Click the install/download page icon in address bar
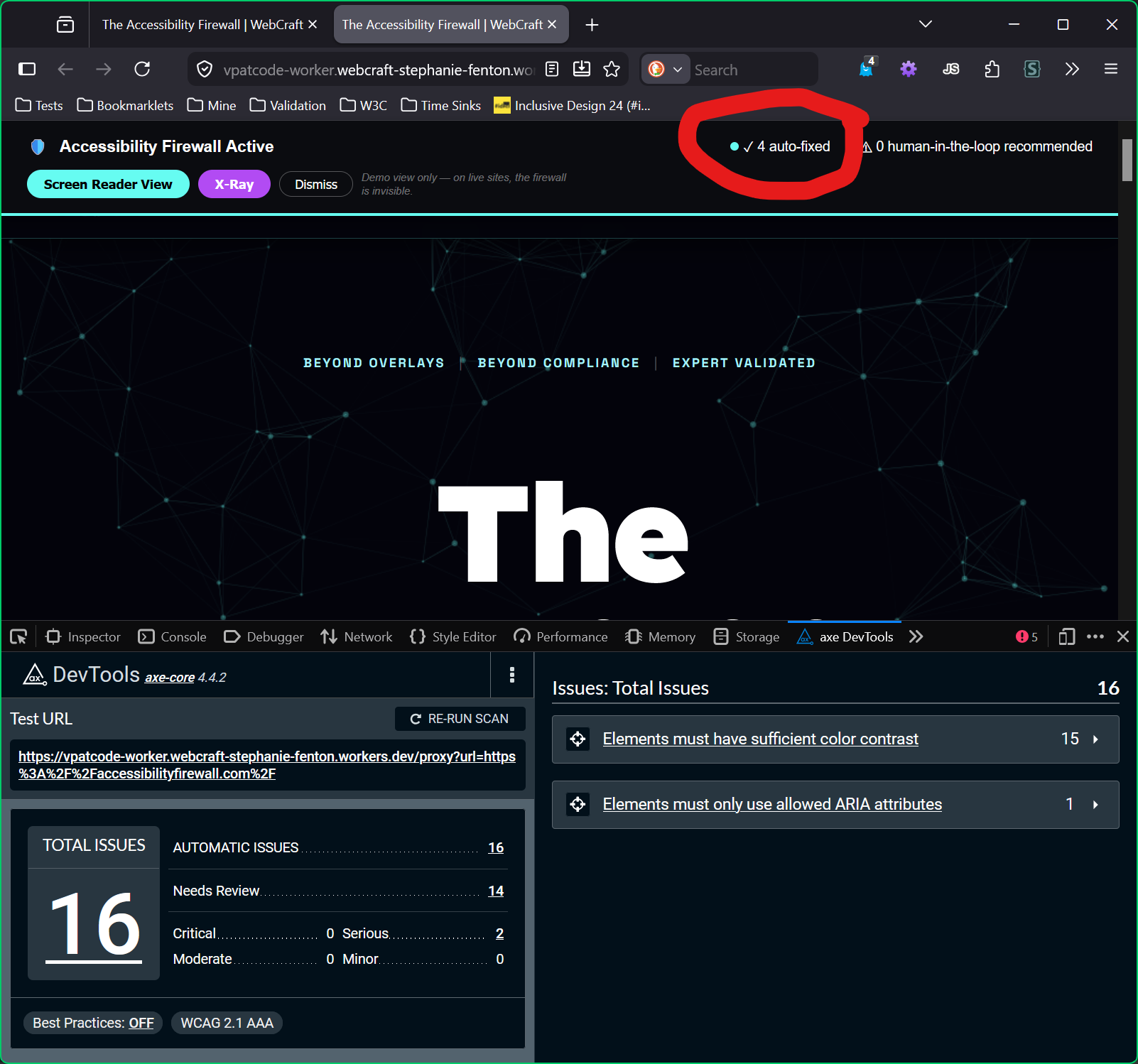Image resolution: width=1138 pixels, height=1064 pixels. pyautogui.click(x=582, y=69)
